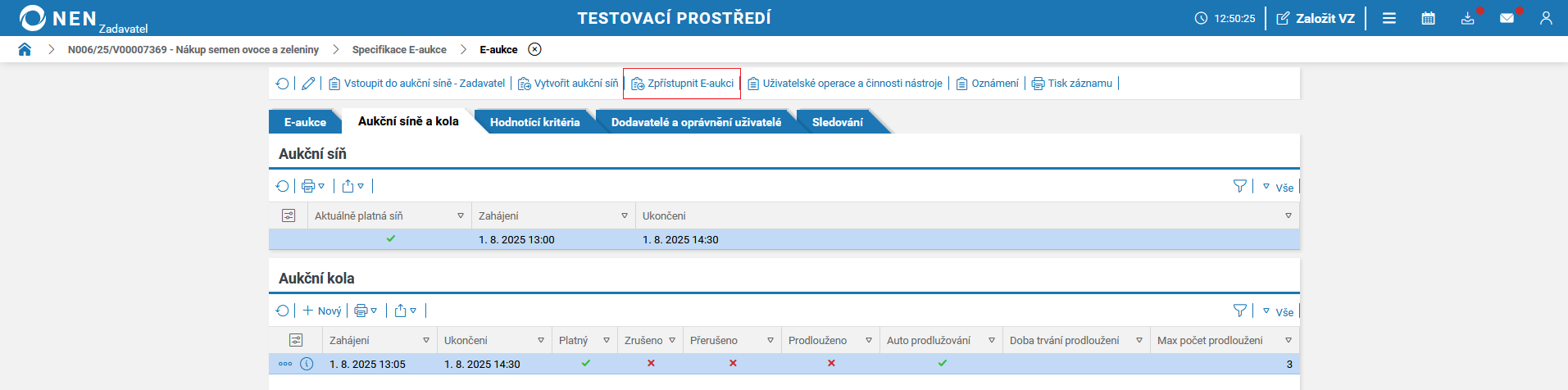Screen dimensions: 1568x390
Task: Open Zrušeno column dropdown
Action: pyautogui.click(x=672, y=340)
